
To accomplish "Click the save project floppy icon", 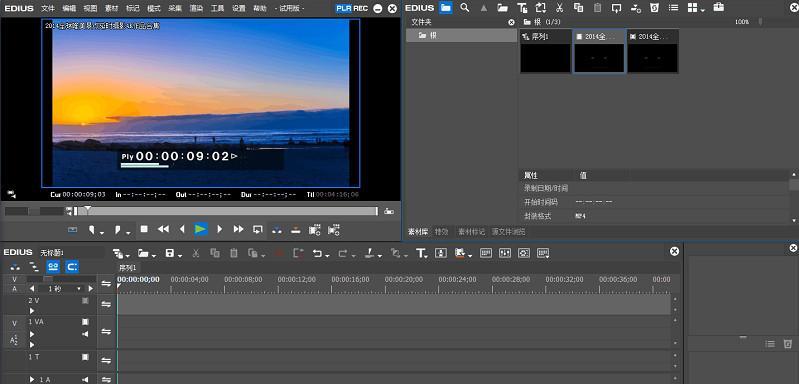I will point(170,253).
